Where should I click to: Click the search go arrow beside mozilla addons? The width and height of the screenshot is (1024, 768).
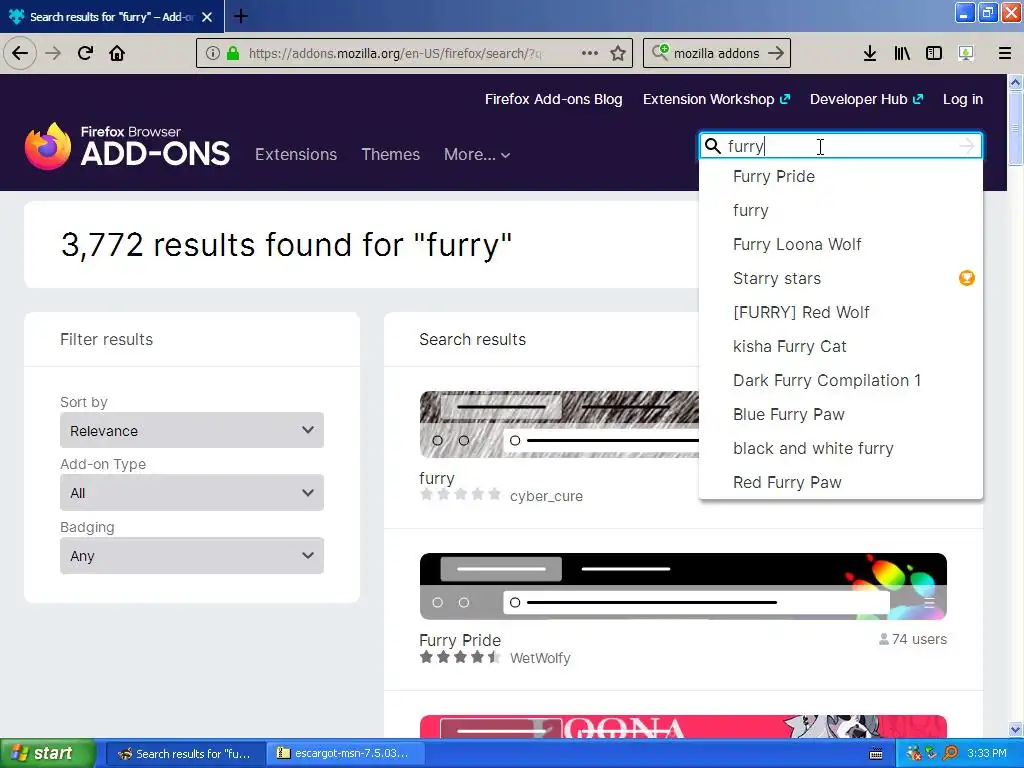pyautogui.click(x=776, y=53)
